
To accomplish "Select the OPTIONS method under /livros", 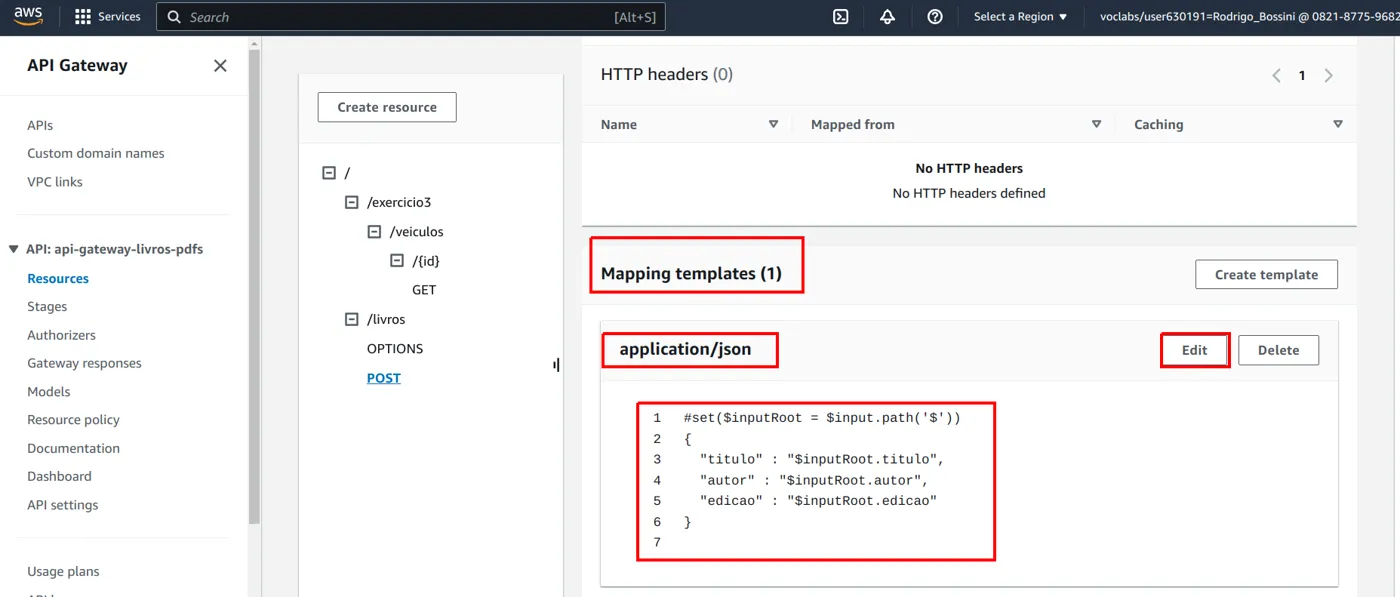I will [x=395, y=349].
